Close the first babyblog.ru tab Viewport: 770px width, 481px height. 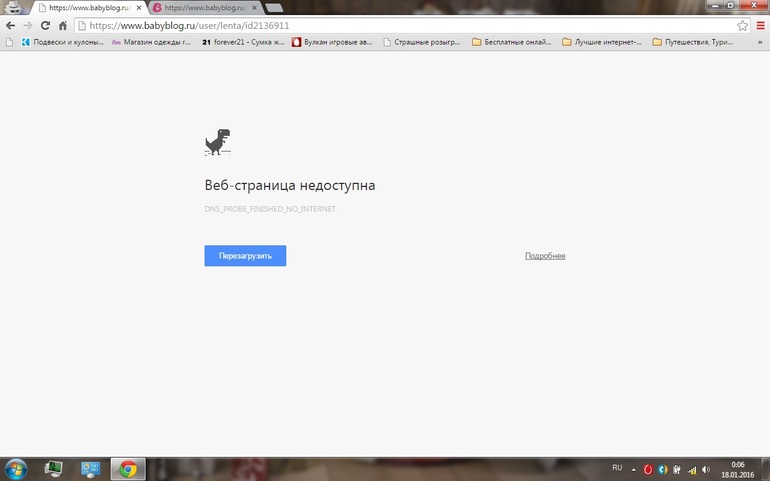[139, 8]
